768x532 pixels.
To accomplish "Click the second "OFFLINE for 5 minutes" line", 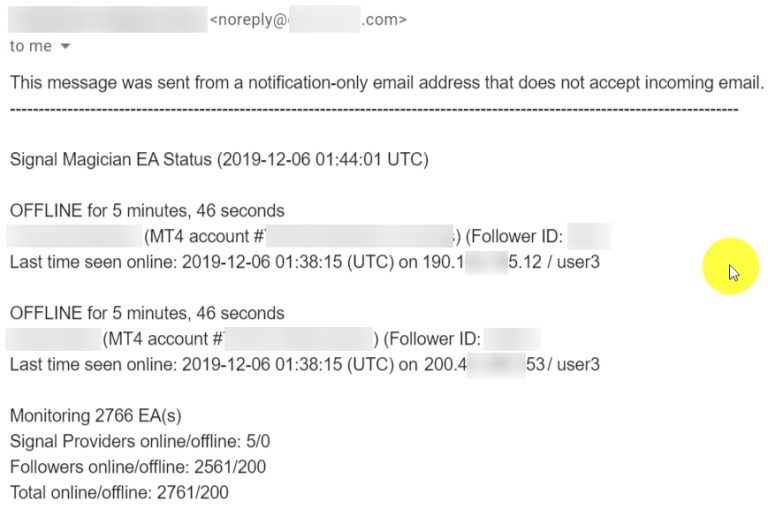I will coord(147,314).
